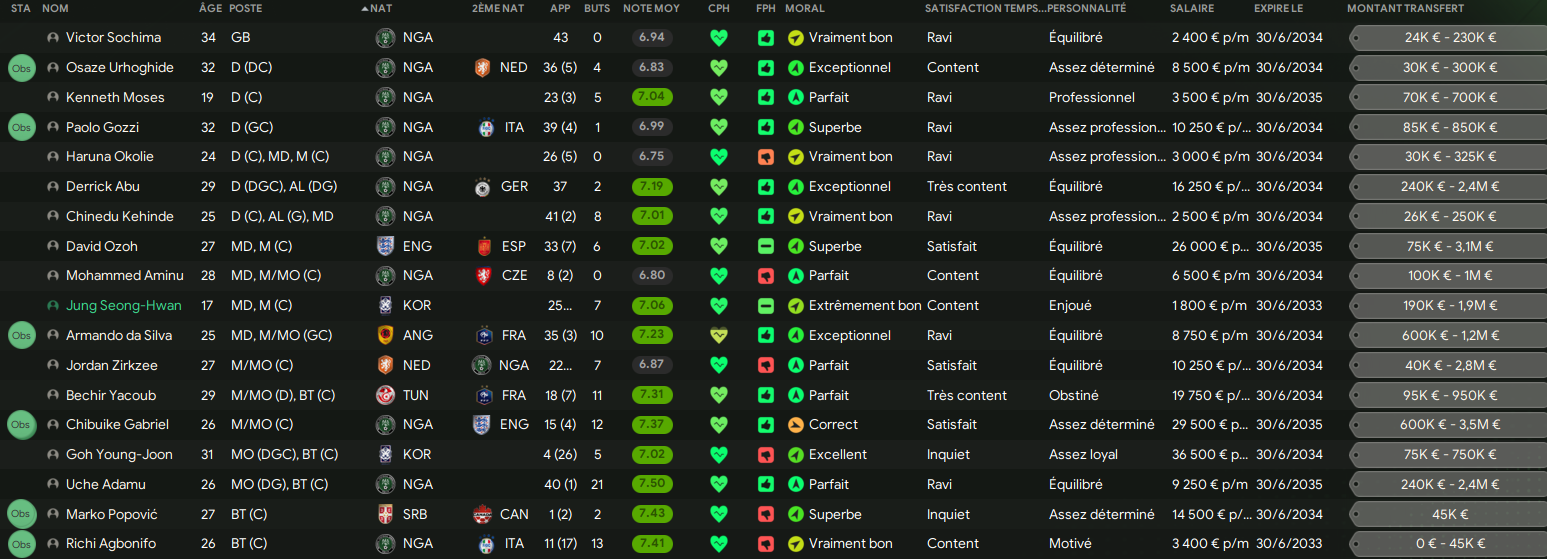Click Osaze Urhoghide's Netherlands second-nationality flag
1547x559 pixels.
click(x=484, y=68)
